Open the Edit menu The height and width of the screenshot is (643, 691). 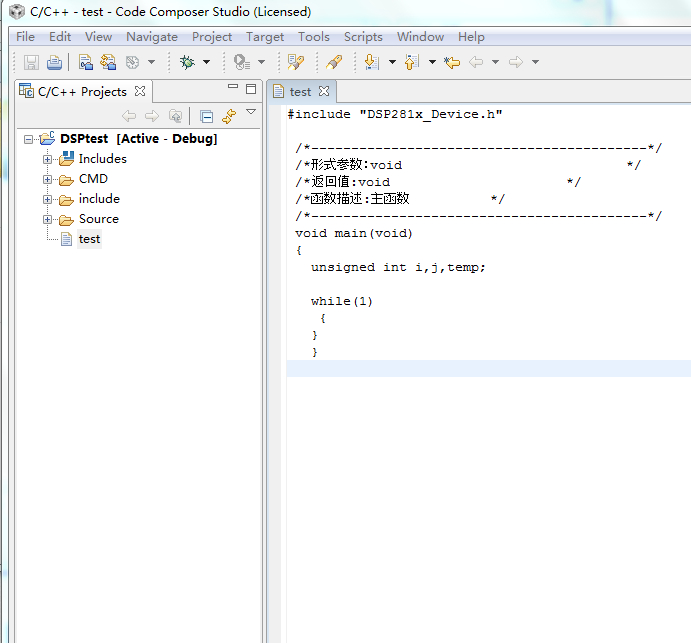point(60,37)
